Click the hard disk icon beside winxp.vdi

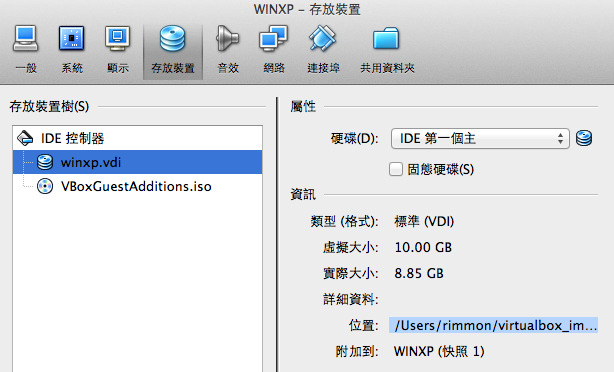click(x=45, y=162)
